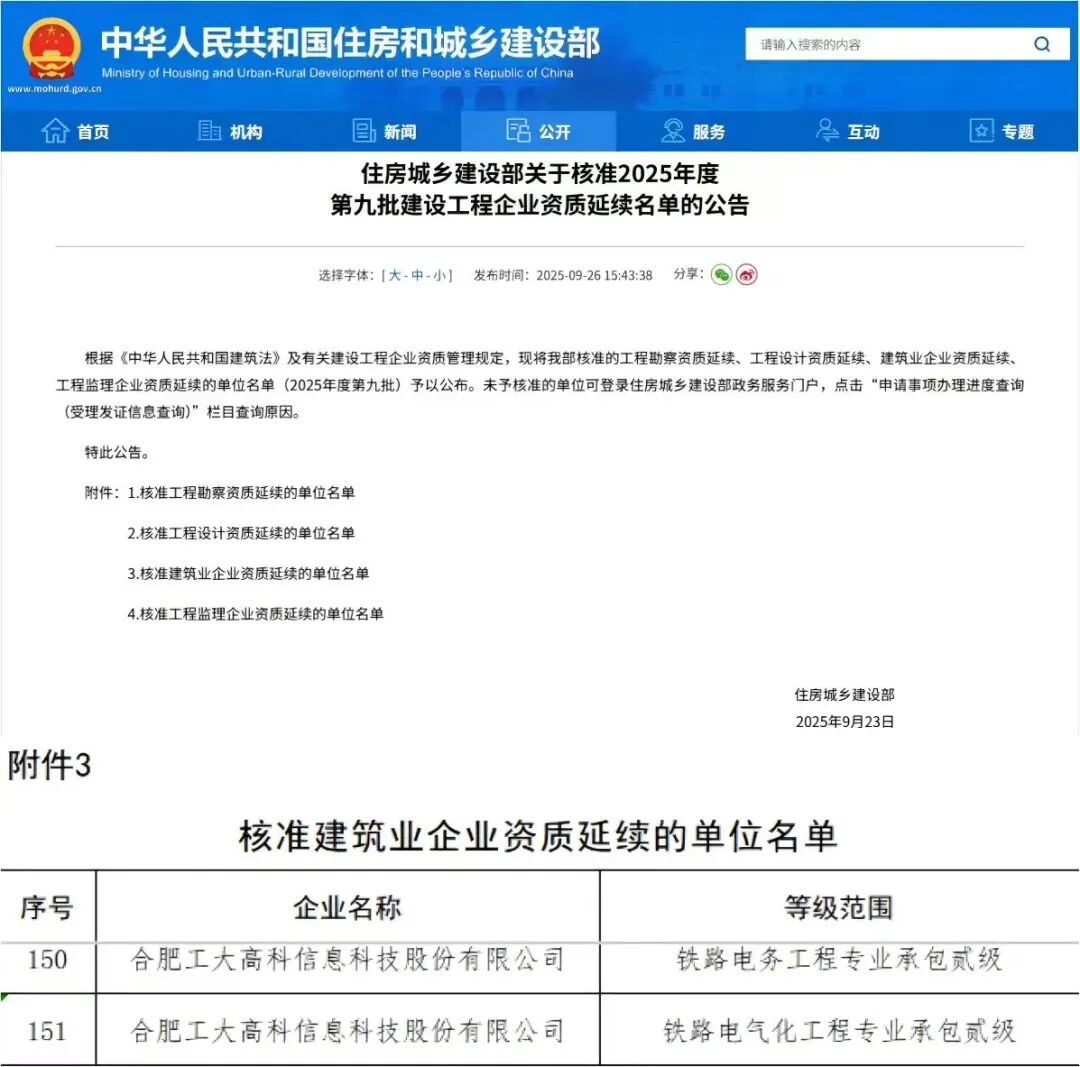Open the 首页 home menu item
Image resolution: width=1080 pixels, height=1067 pixels.
point(76,131)
